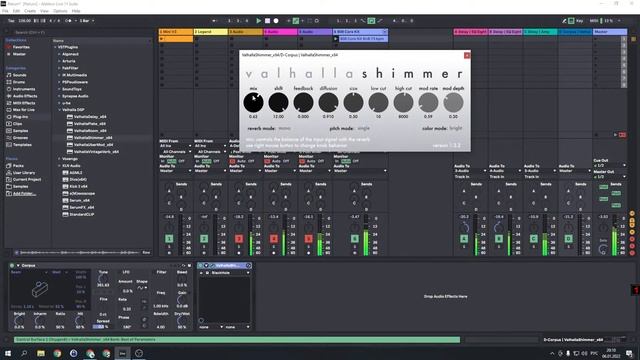Collapse the Valhalla DSP folder
The height and width of the screenshot is (360, 640).
point(60,110)
